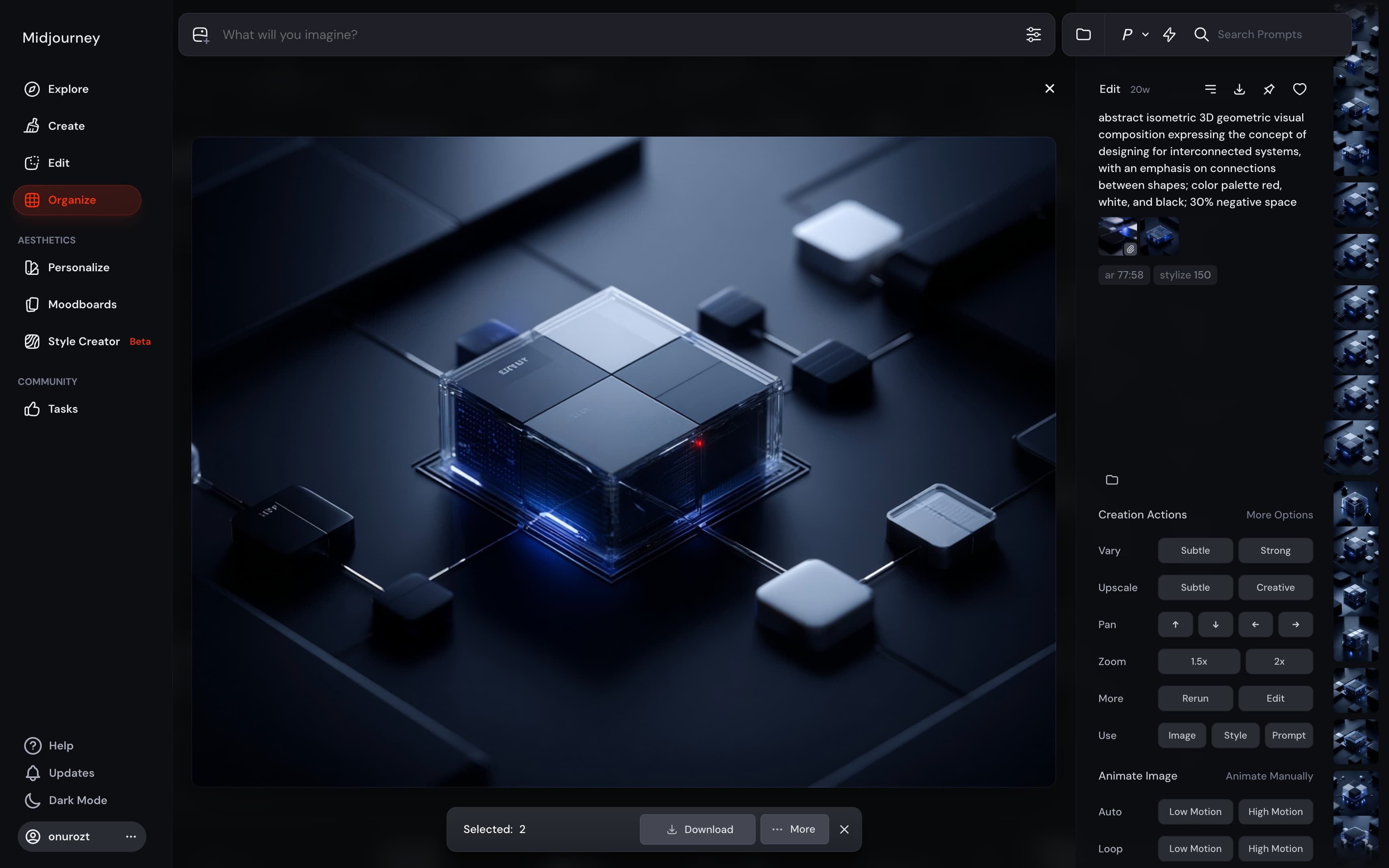This screenshot has height=868, width=1389.
Task: Open the Moodboards section
Action: (x=82, y=304)
